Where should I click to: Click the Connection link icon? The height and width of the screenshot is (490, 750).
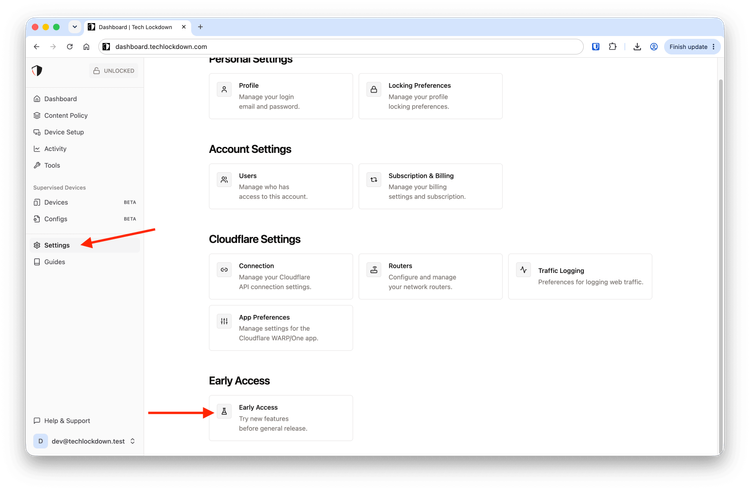tap(224, 270)
